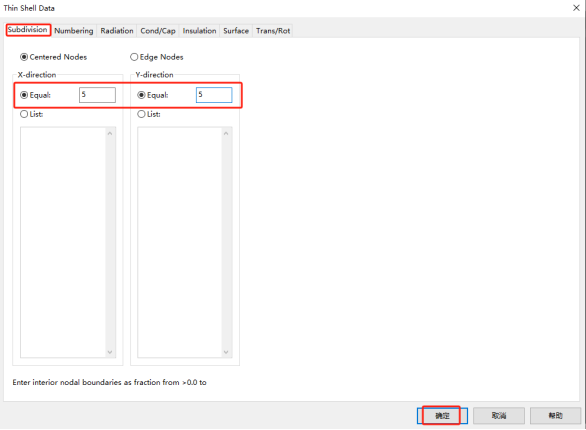
Task: Click the X-direction Equal value field
Action: pyautogui.click(x=97, y=95)
